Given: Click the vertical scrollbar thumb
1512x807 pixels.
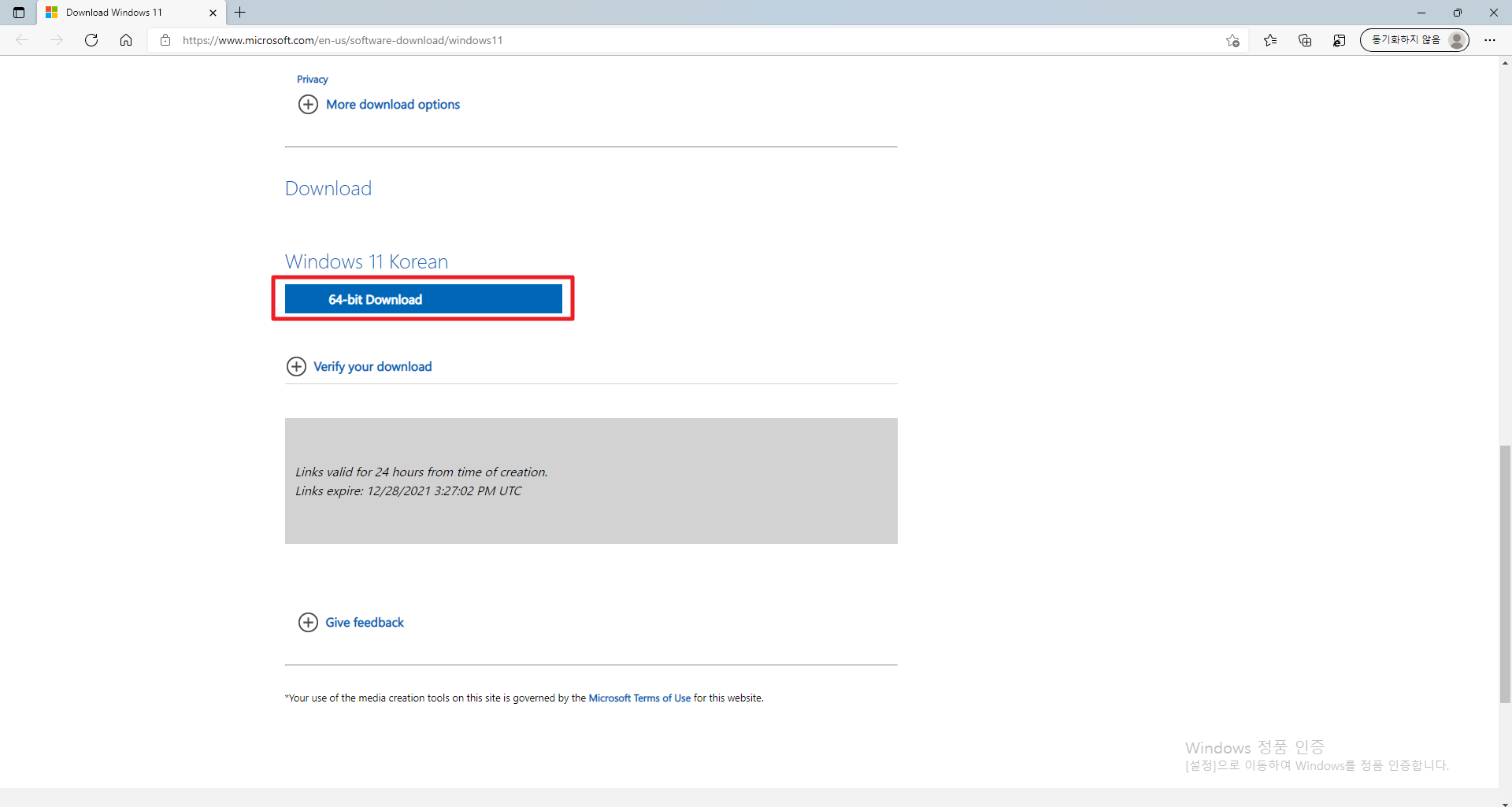Looking at the screenshot, I should point(1505,574).
